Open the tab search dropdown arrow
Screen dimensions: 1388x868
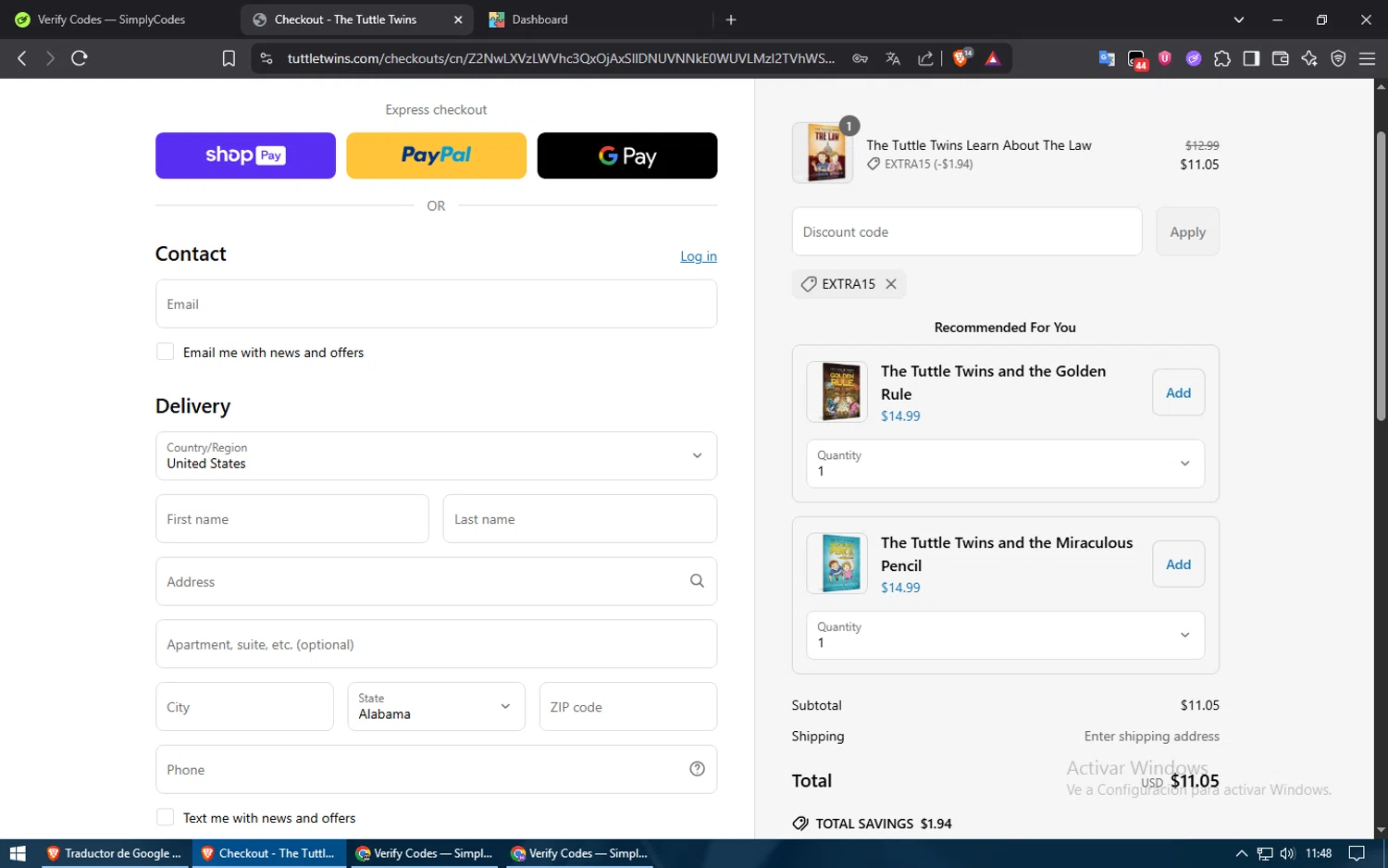click(x=1239, y=19)
